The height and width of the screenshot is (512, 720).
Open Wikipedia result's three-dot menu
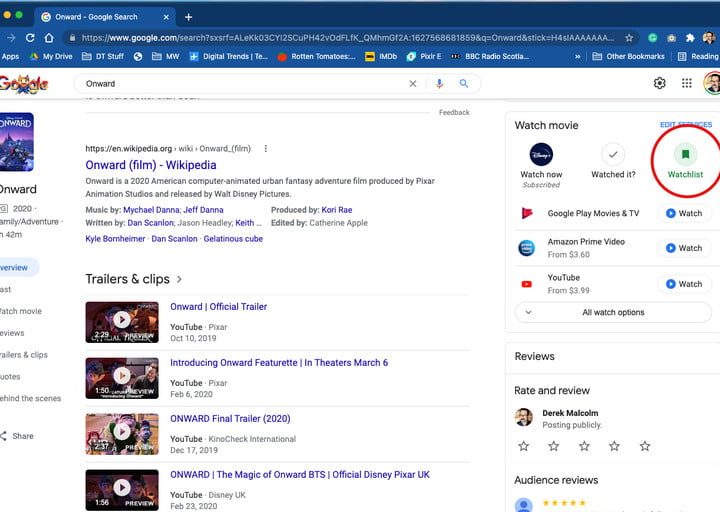tap(265, 148)
